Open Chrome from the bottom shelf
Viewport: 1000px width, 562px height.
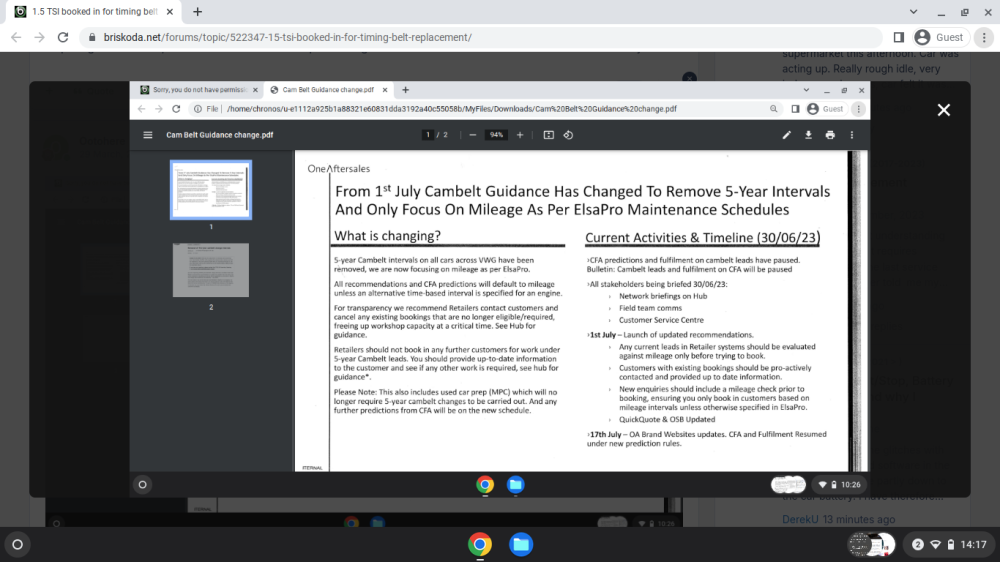click(480, 544)
